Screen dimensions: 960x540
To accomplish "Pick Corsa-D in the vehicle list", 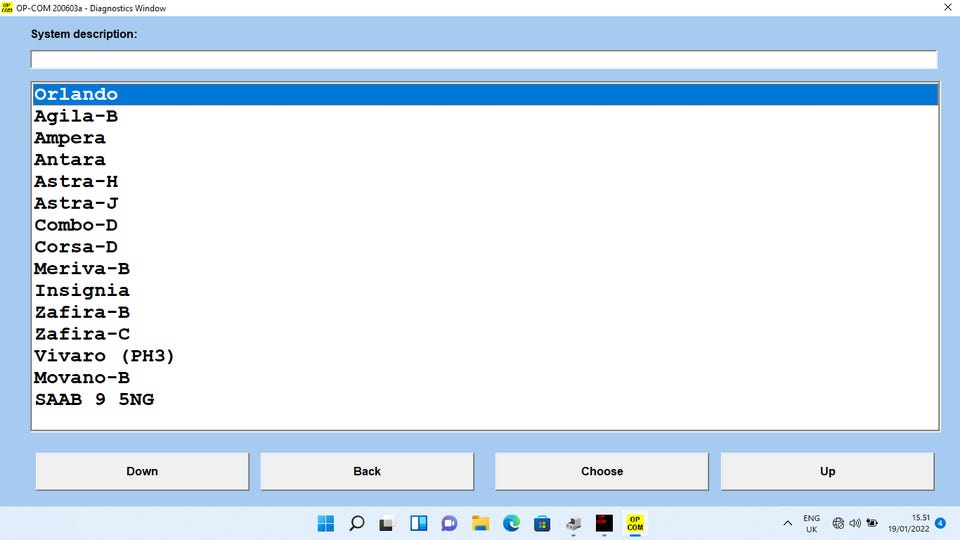I will pyautogui.click(x=485, y=247).
